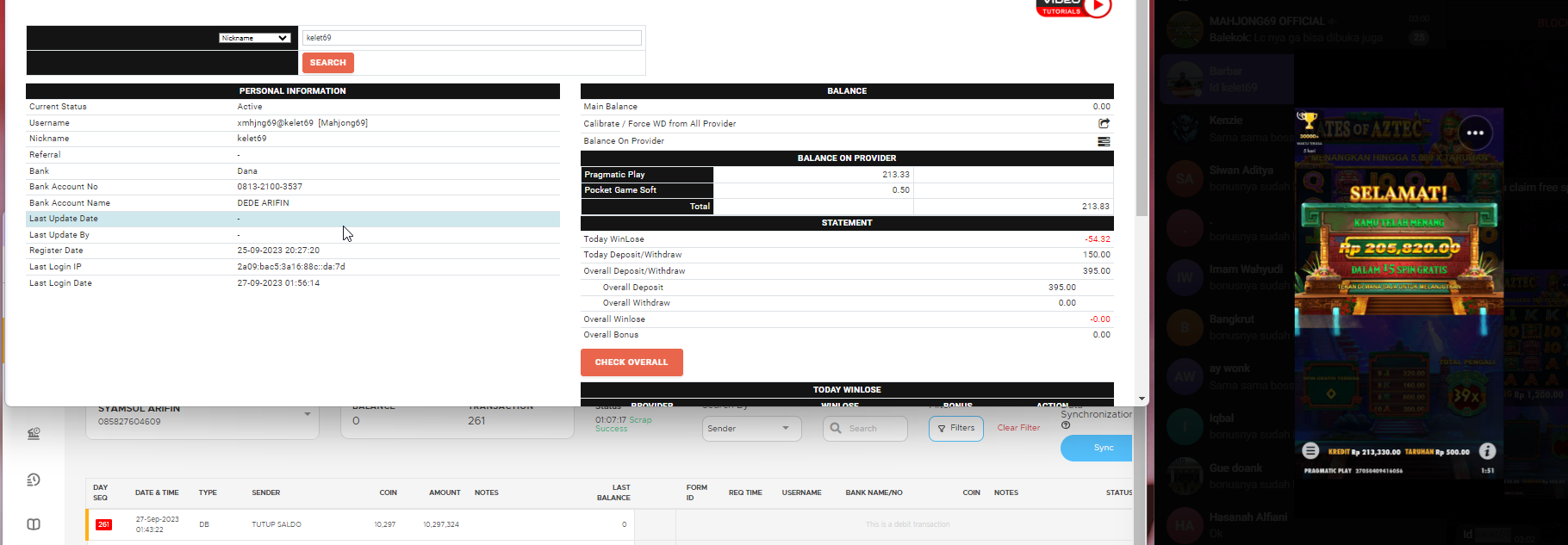Open the Sender search-by dropdown
Viewport: 1568px width, 545px height.
pyautogui.click(x=751, y=429)
